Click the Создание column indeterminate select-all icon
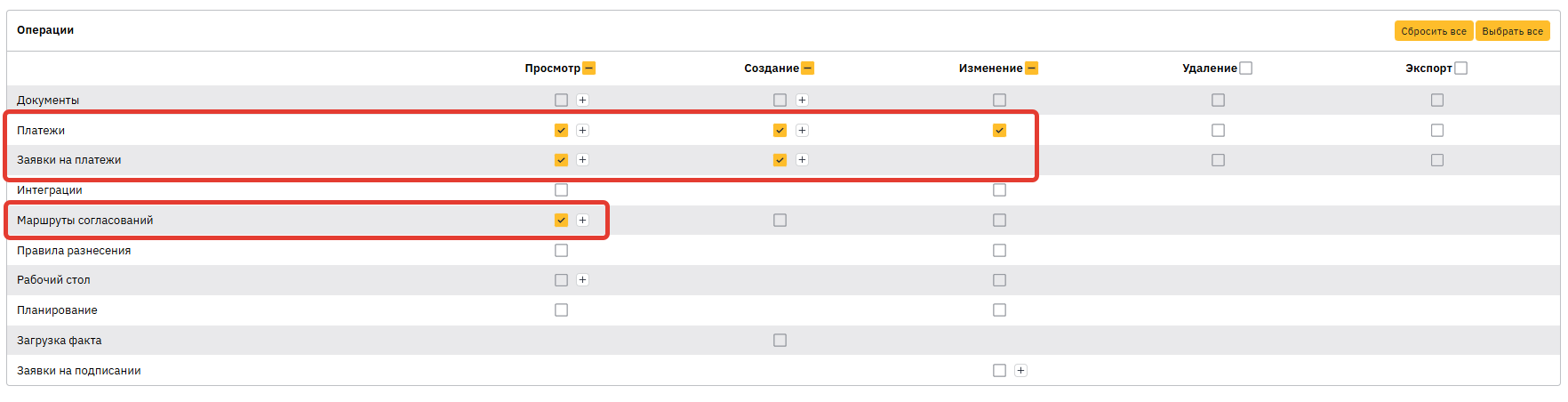The image size is (1568, 402). (807, 68)
